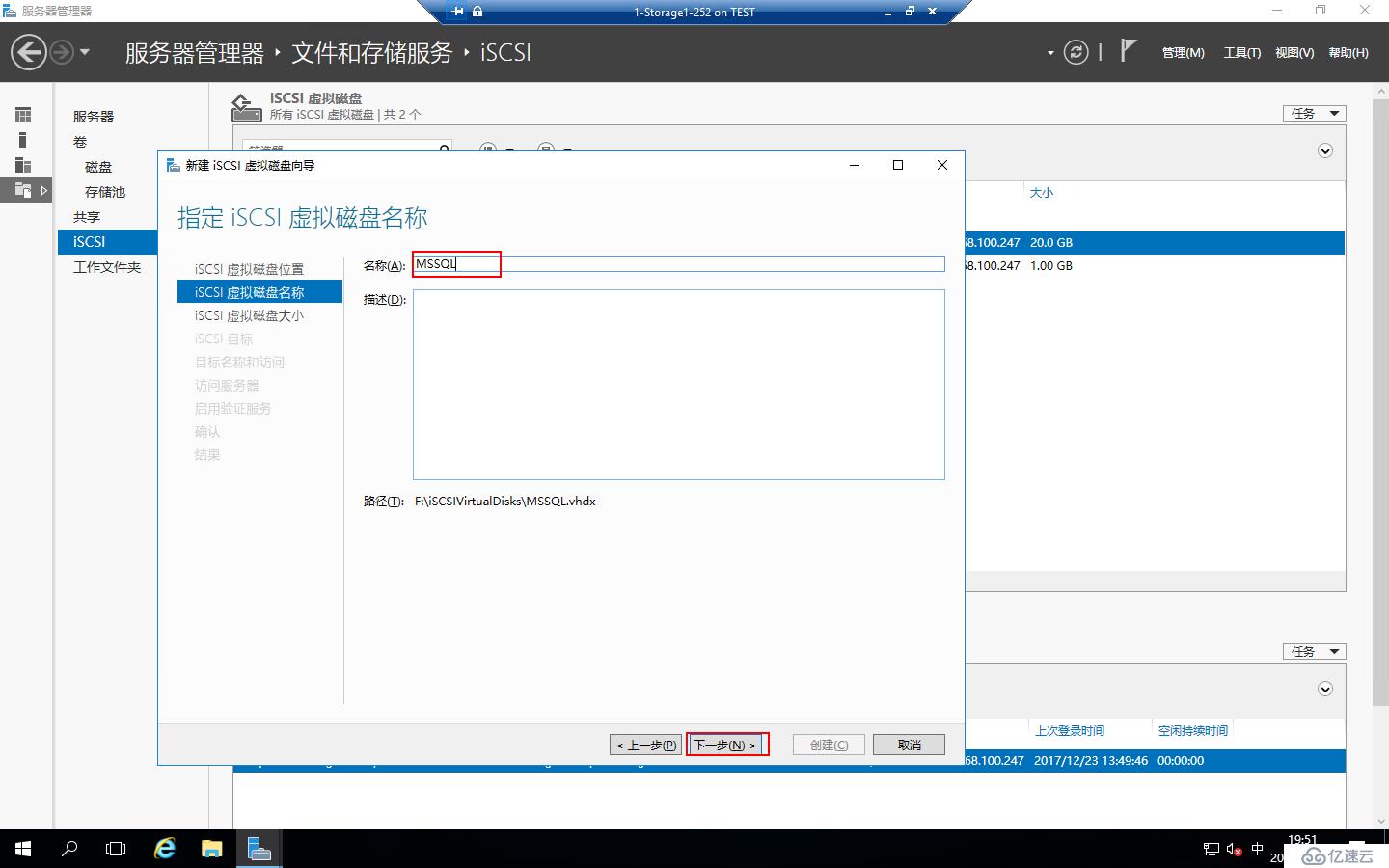Click the search magnifier in filter box
The width and height of the screenshot is (1389, 868).
pyautogui.click(x=444, y=148)
